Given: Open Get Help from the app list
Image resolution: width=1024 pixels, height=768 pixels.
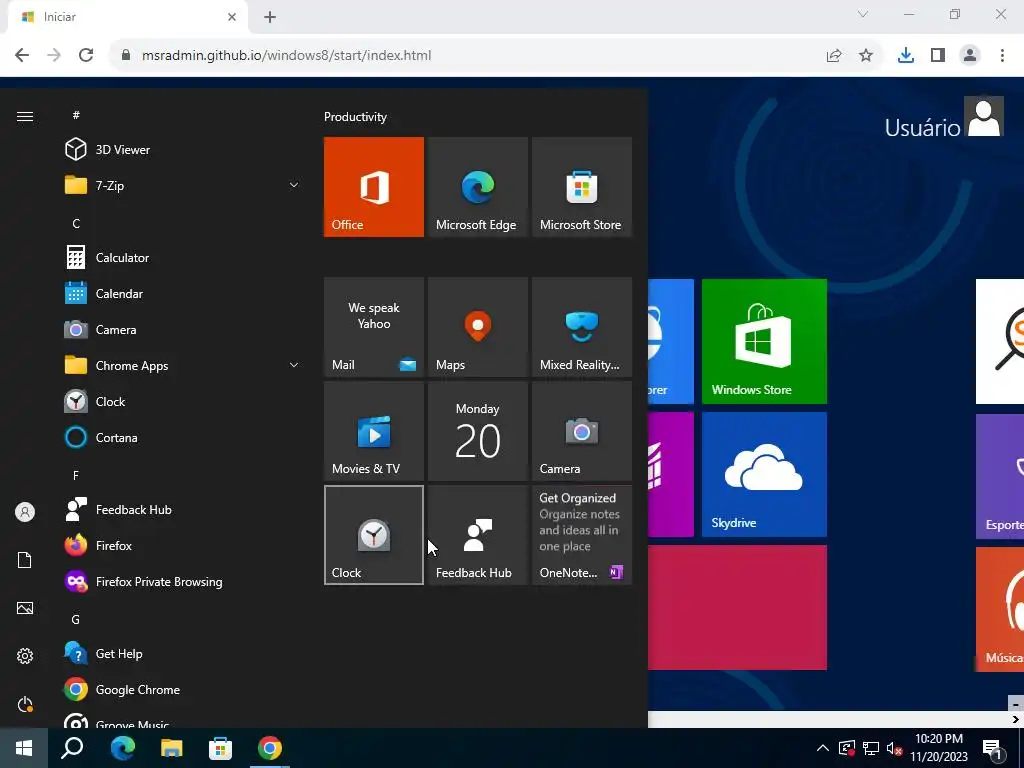Looking at the screenshot, I should click(x=103, y=654).
